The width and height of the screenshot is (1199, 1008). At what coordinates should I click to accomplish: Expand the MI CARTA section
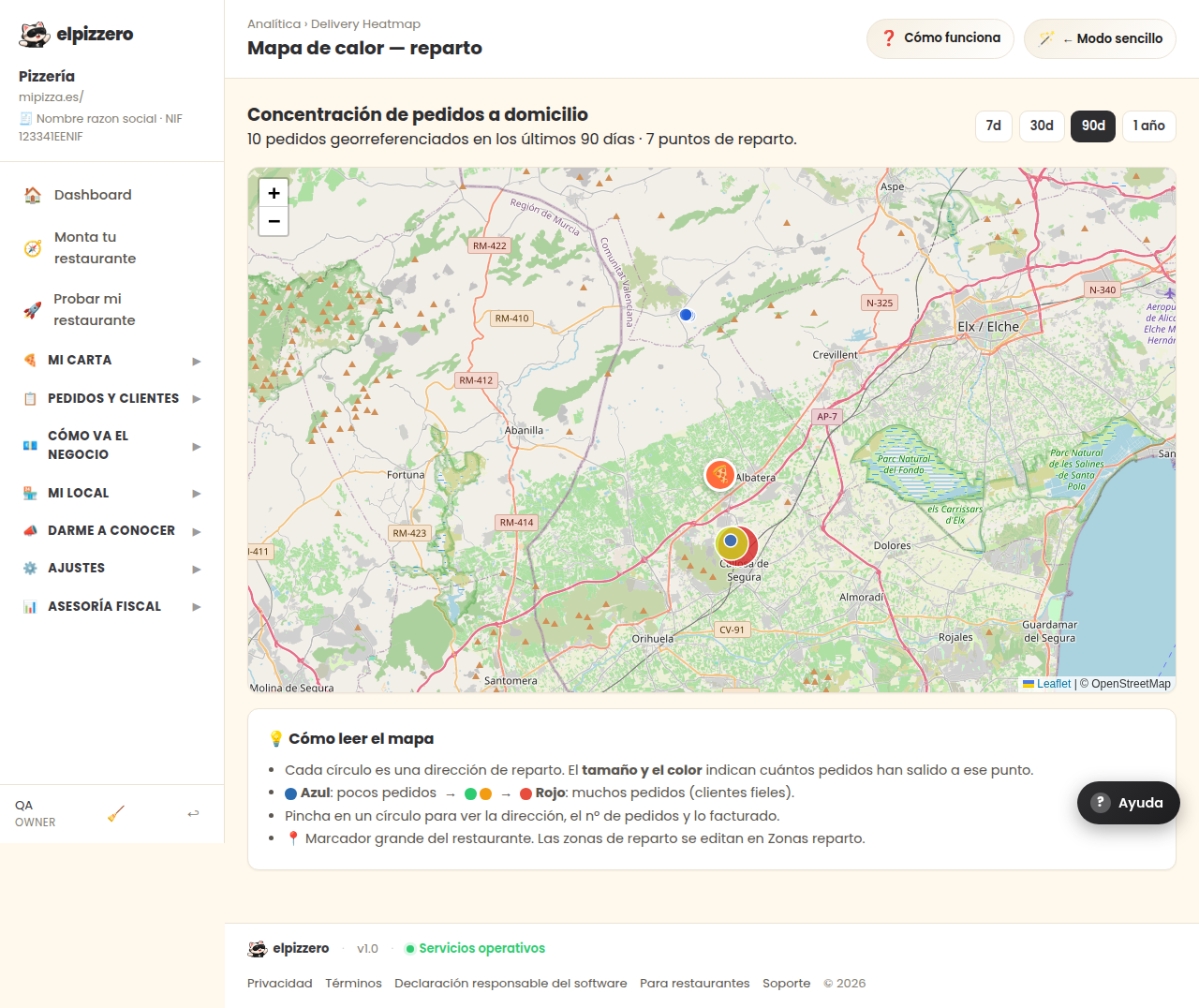[112, 361]
